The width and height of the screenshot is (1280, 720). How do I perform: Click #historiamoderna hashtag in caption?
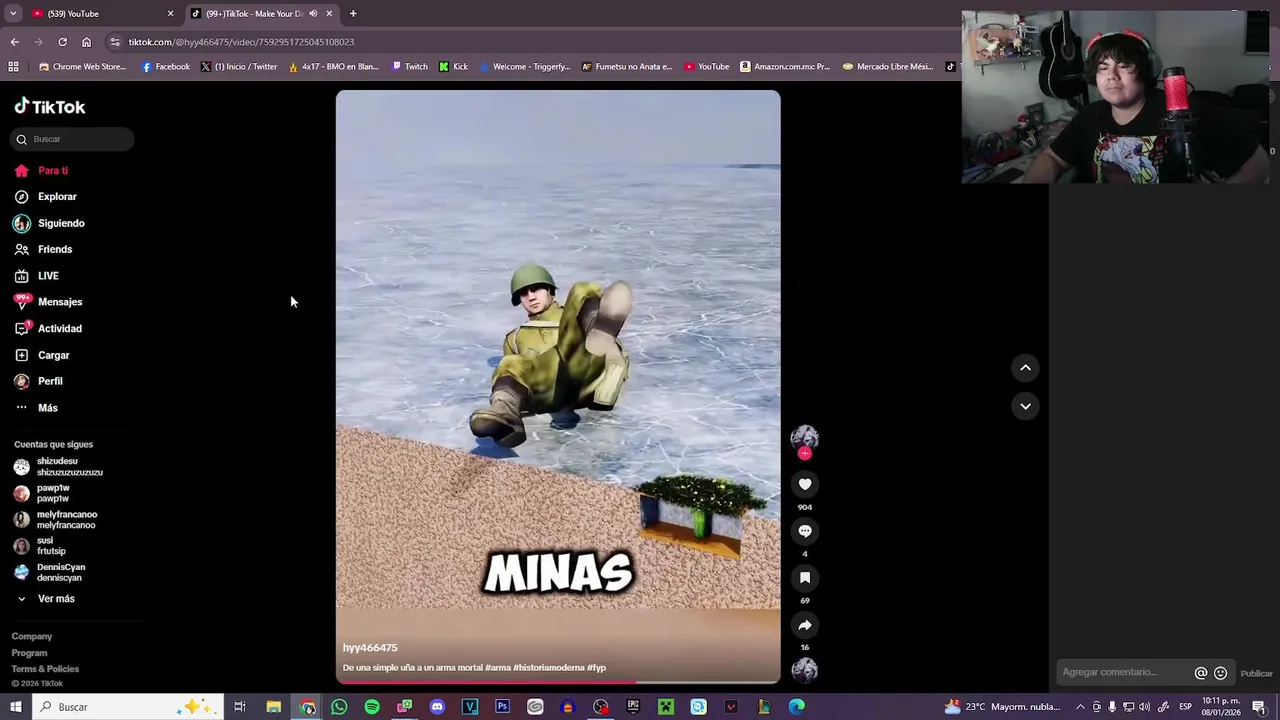click(547, 668)
